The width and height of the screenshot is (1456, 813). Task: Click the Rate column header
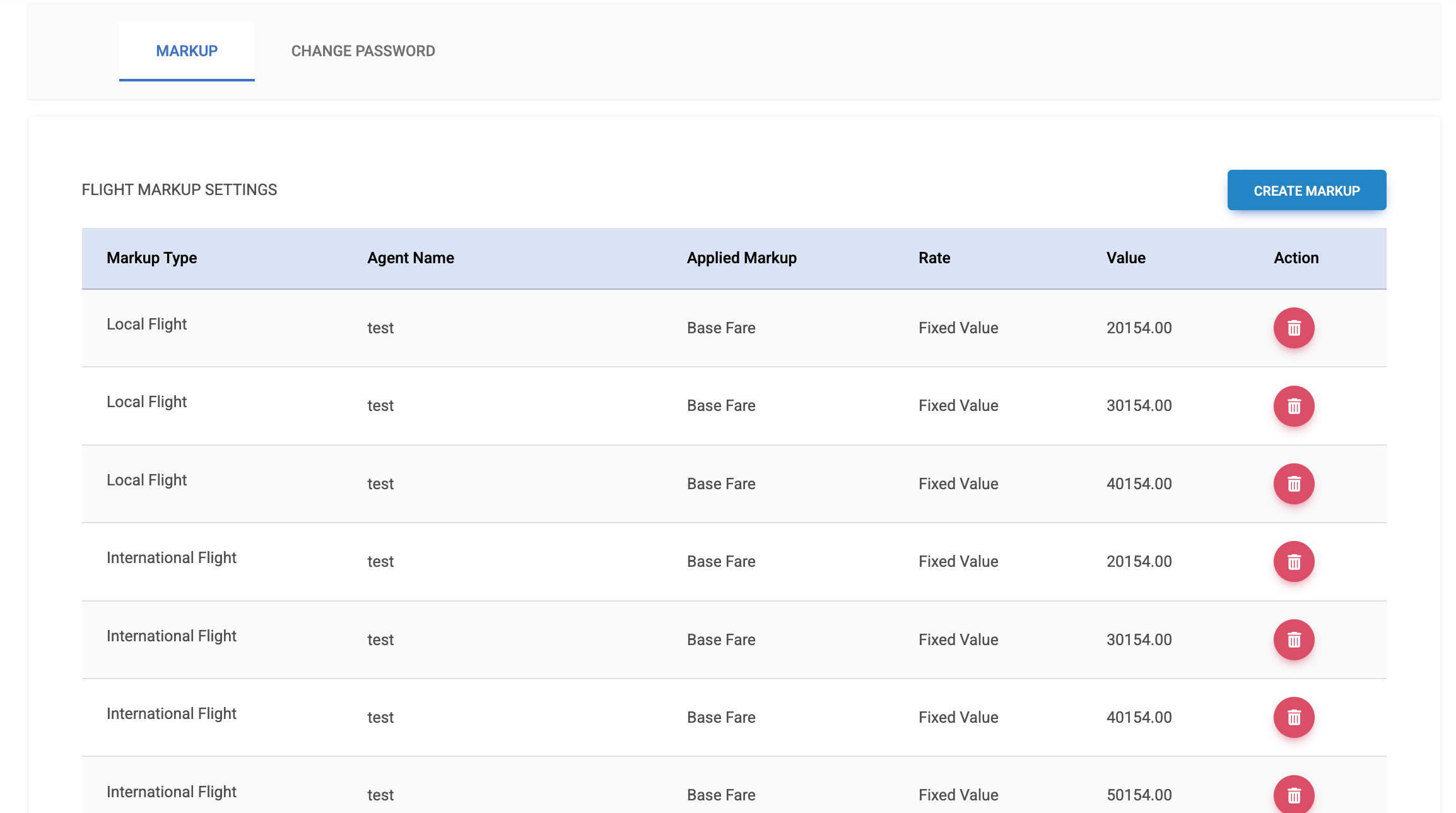click(x=934, y=258)
